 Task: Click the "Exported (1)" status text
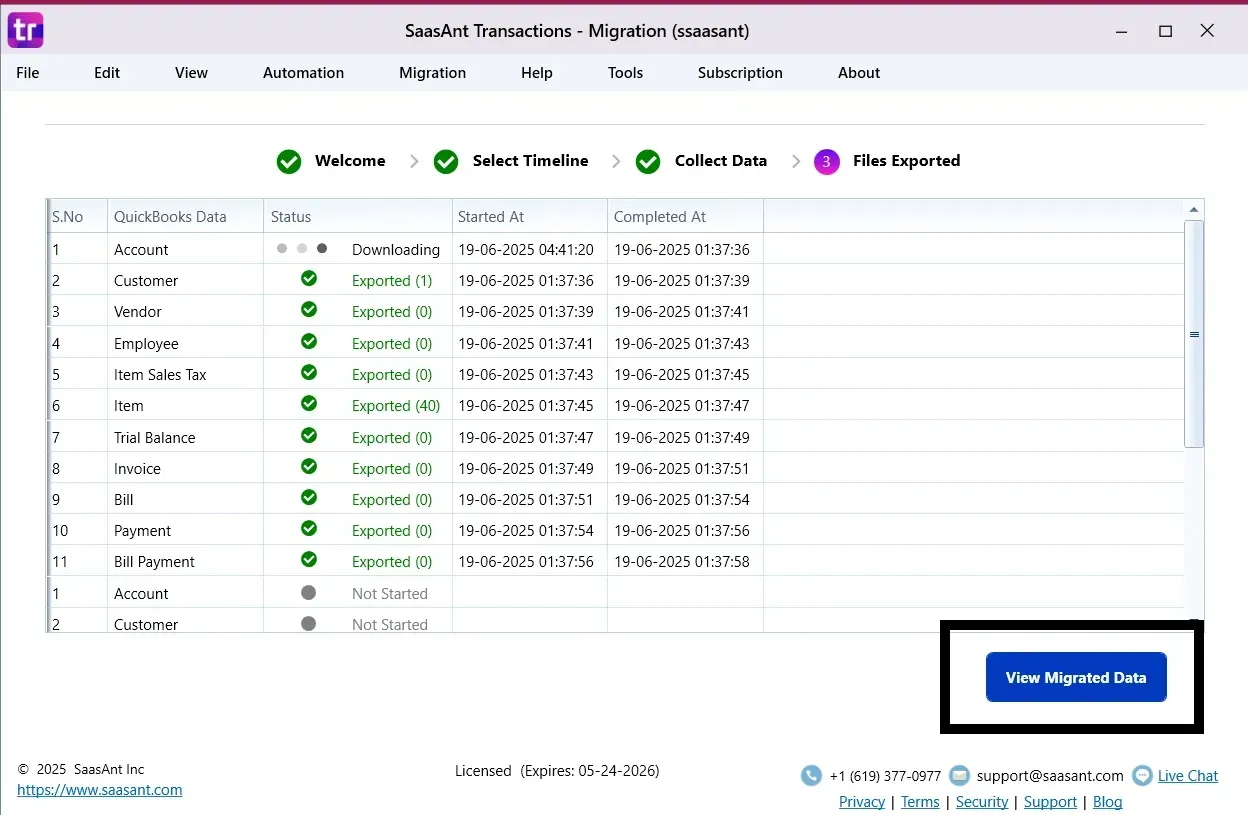coord(392,281)
